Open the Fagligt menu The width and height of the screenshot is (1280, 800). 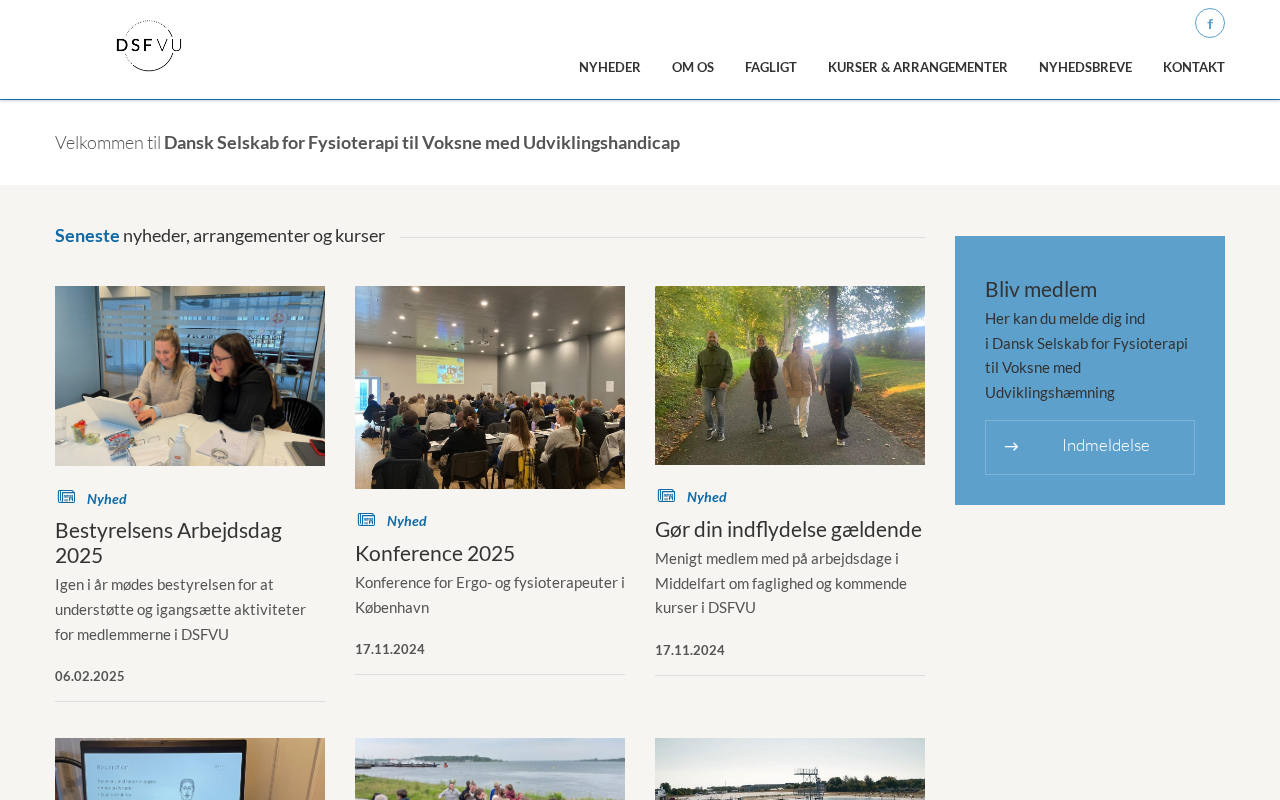click(x=771, y=67)
